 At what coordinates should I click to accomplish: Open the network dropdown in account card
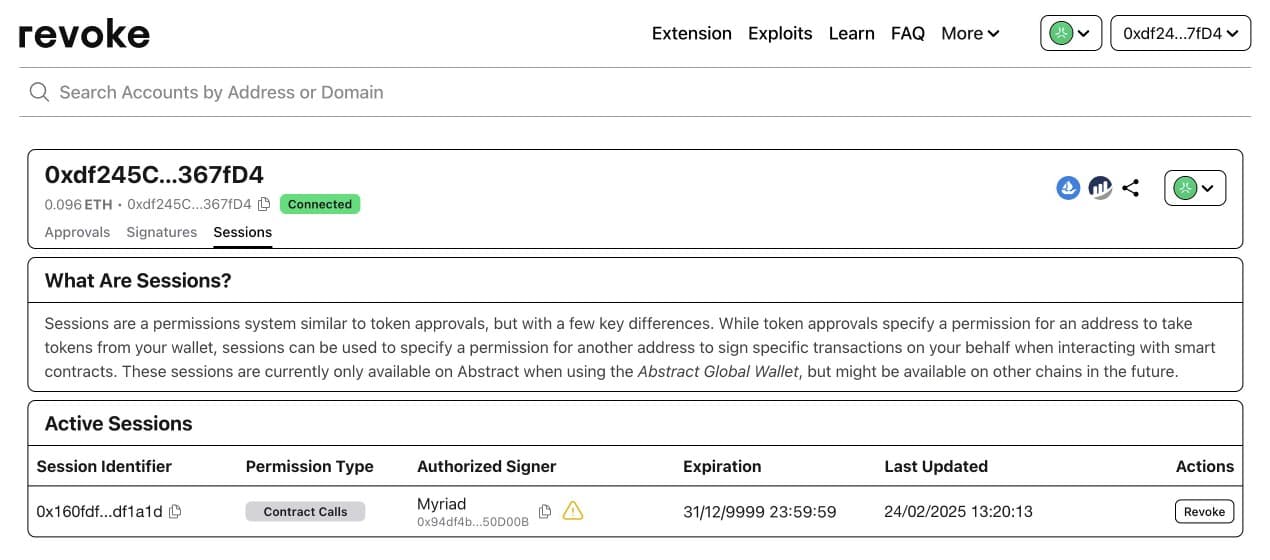click(1195, 187)
